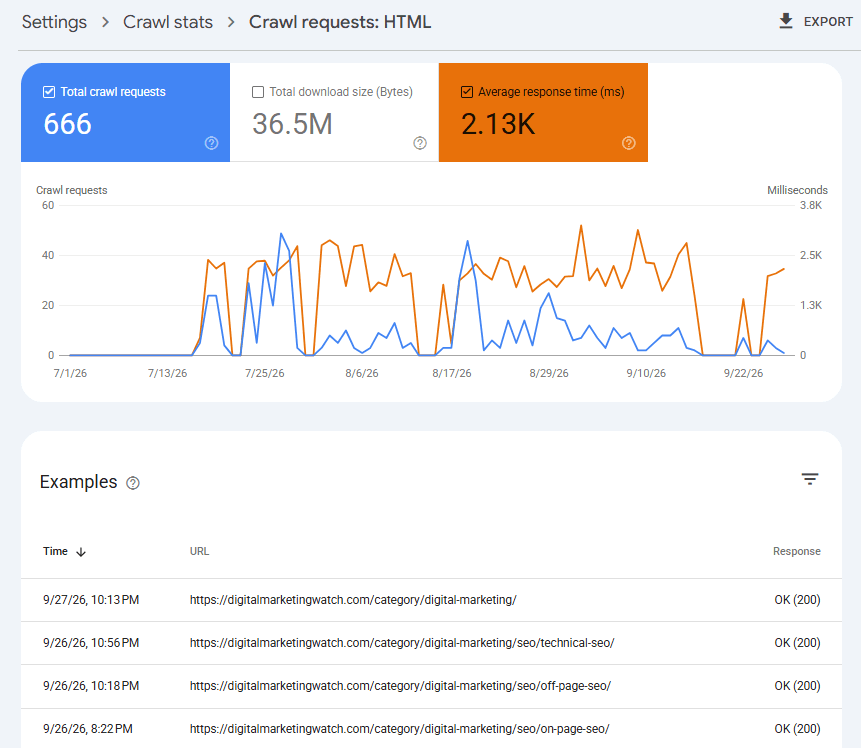Sort by the Time column header

pos(55,551)
